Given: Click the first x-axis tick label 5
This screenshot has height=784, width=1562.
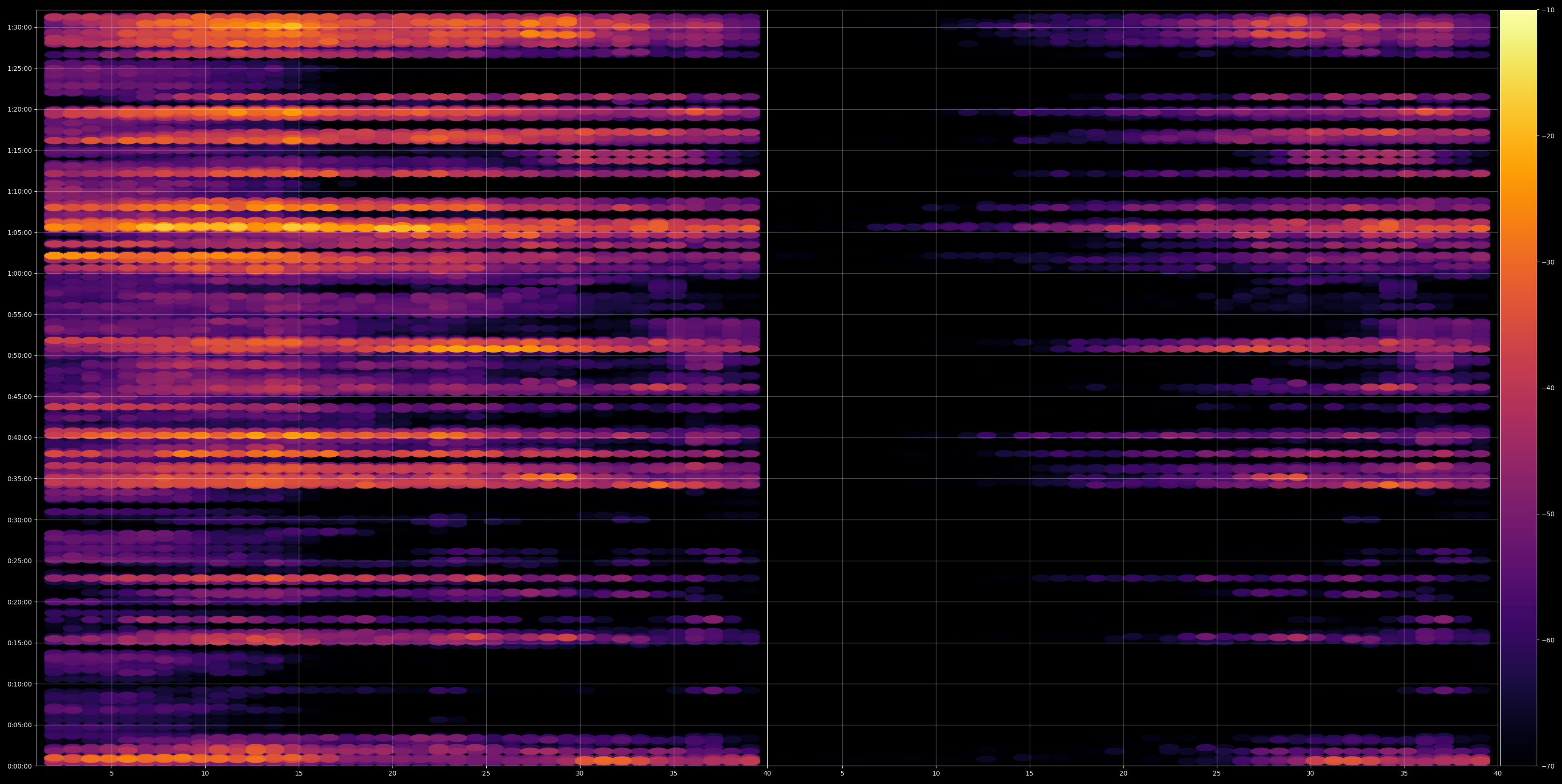Looking at the screenshot, I should [112, 774].
